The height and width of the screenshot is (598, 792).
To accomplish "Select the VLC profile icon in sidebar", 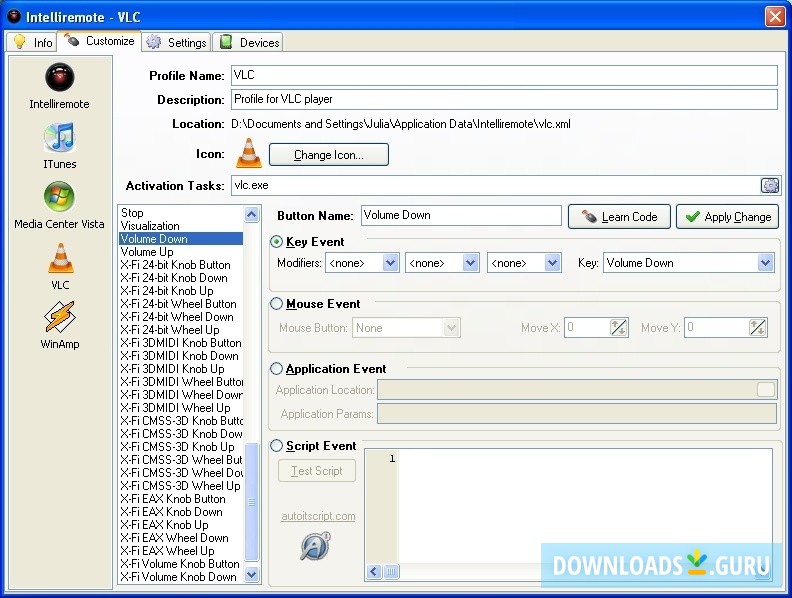I will pyautogui.click(x=60, y=258).
